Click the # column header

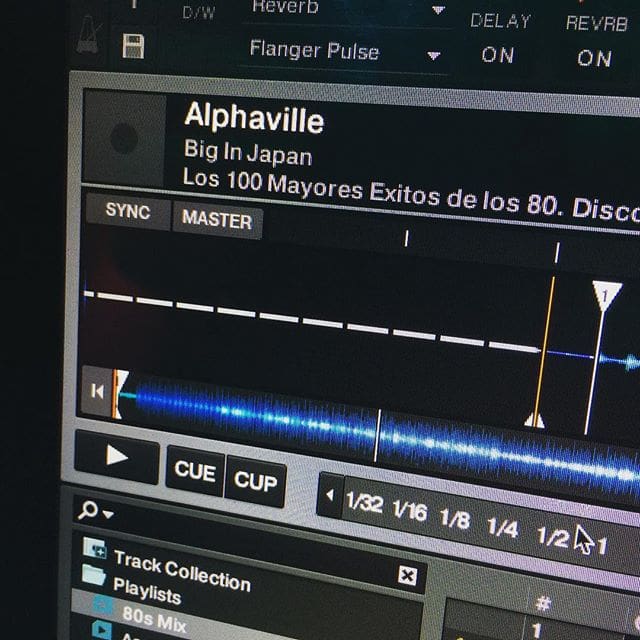click(x=544, y=603)
